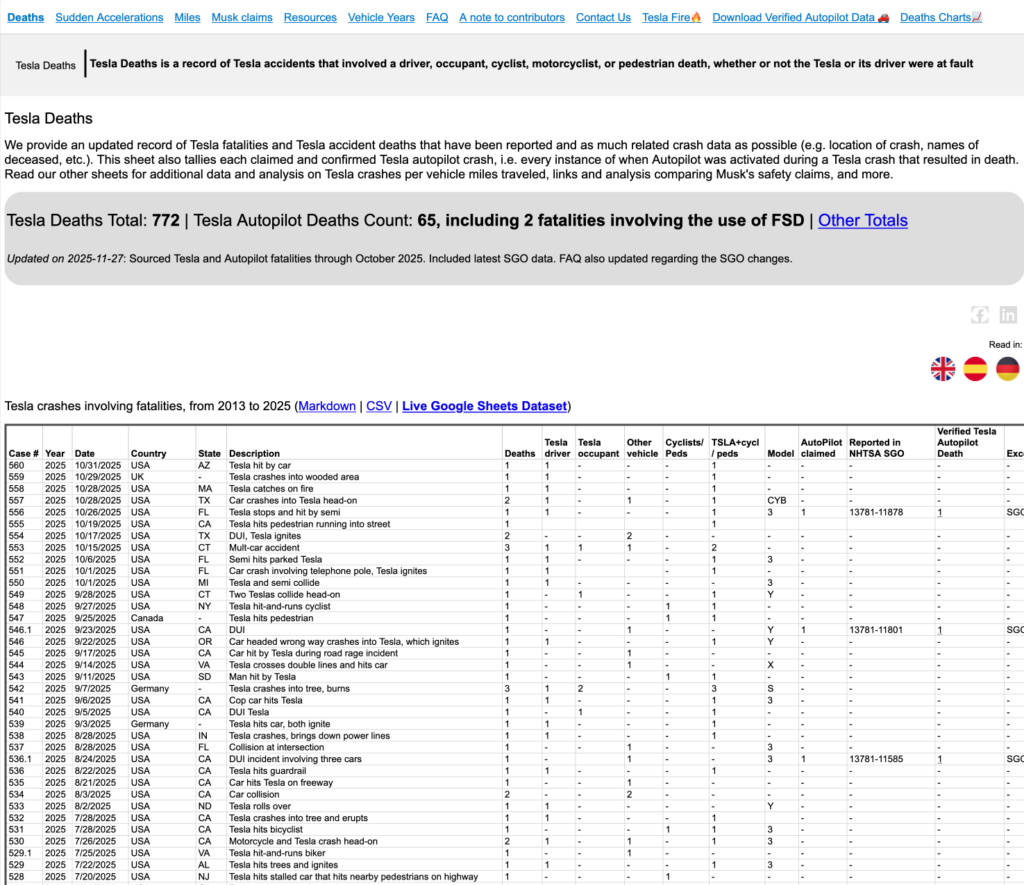
Task: Click the Case # column header
Action: tap(24, 453)
